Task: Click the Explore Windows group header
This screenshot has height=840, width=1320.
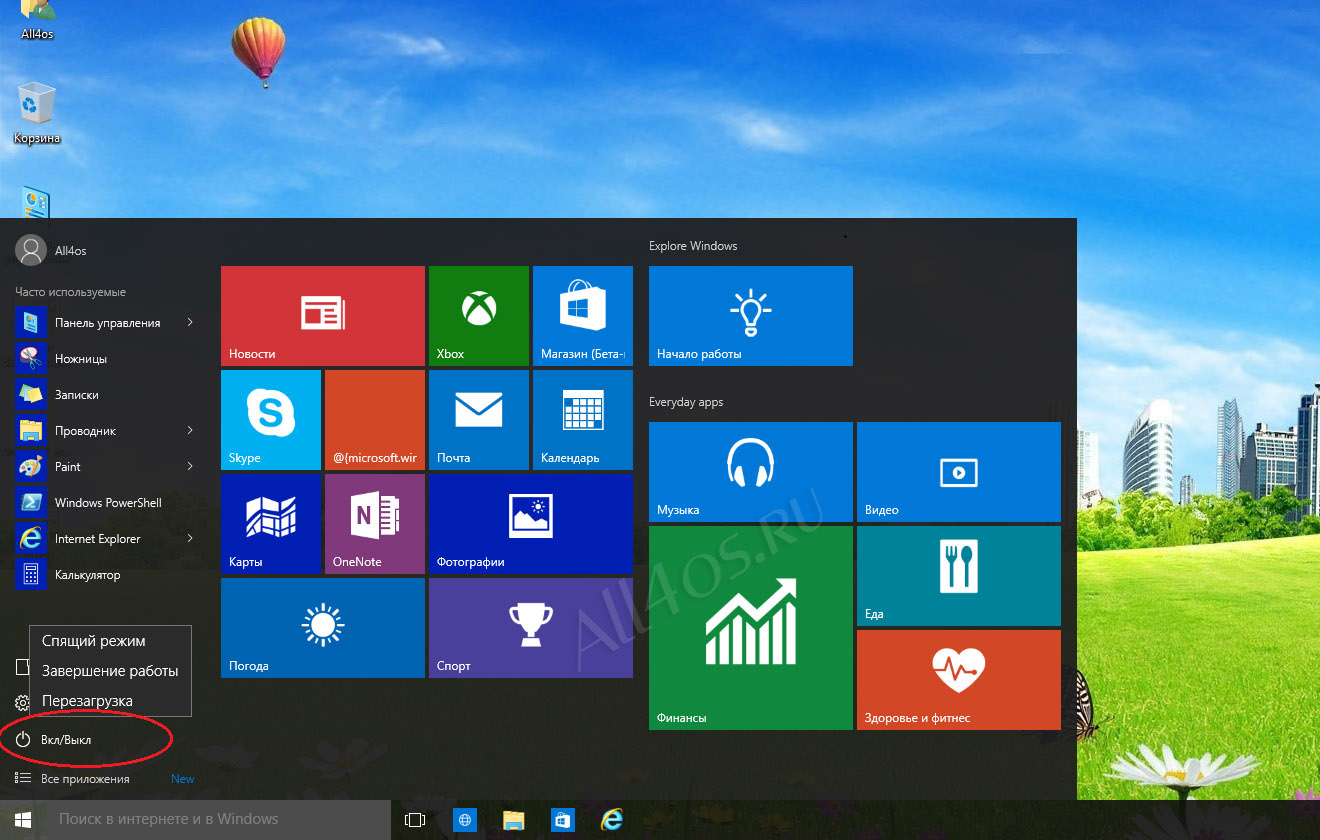Action: [x=693, y=246]
